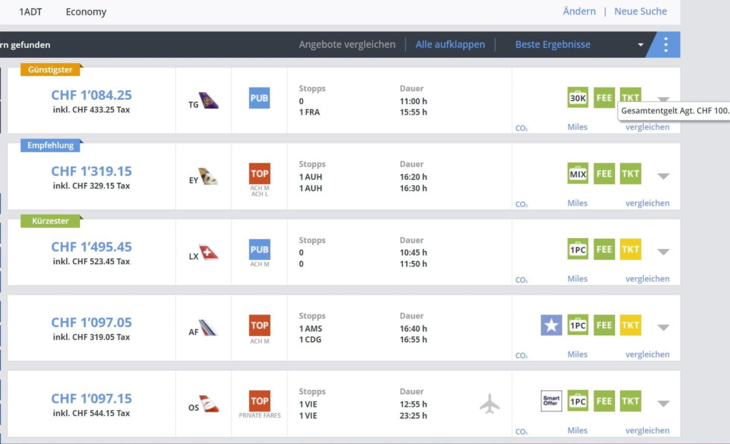
Task: Click vergleichen on the Swiss LX offer
Action: tap(647, 279)
